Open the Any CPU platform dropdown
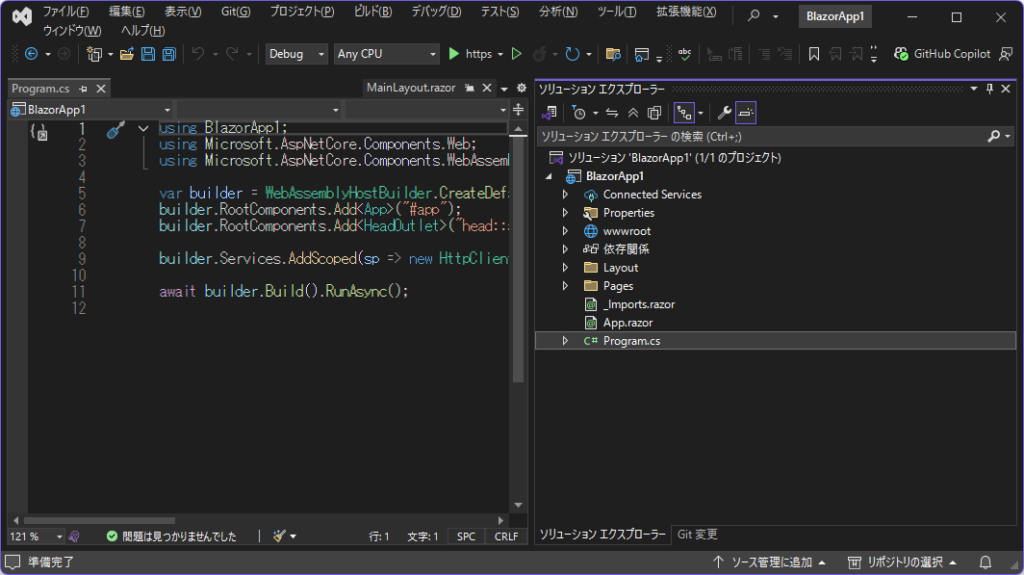The width and height of the screenshot is (1024, 575). 387,54
